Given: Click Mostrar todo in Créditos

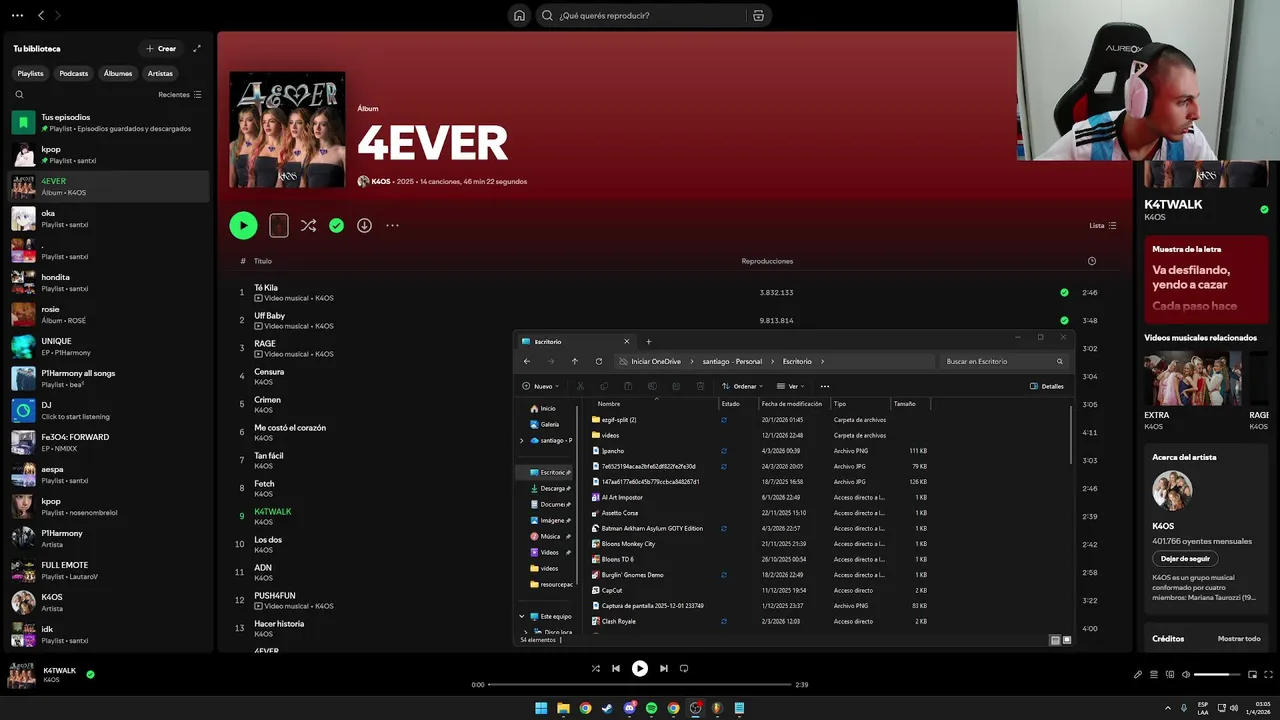Looking at the screenshot, I should (x=1239, y=638).
